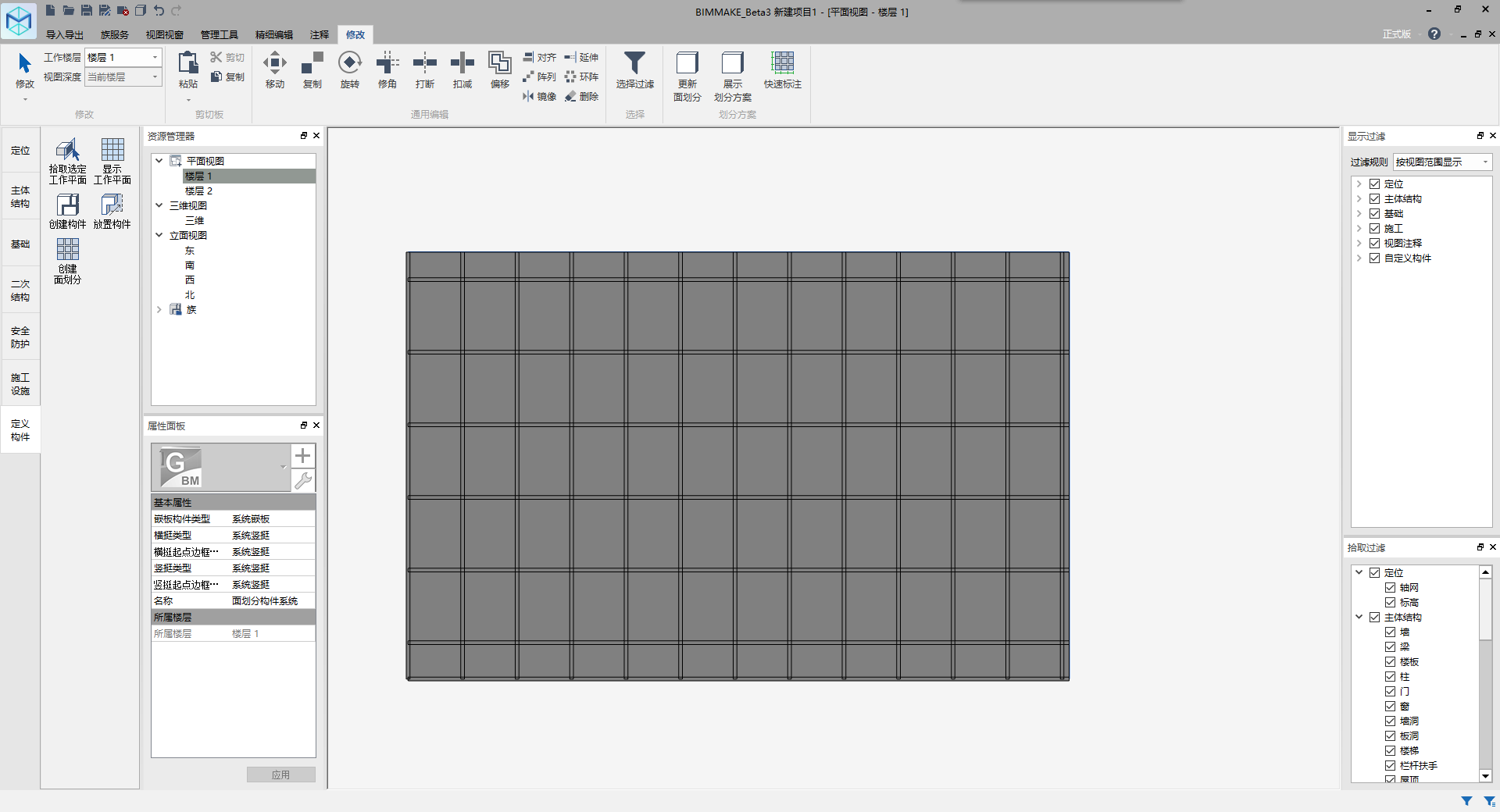
Task: Click 创建构件 tool
Action: click(x=68, y=211)
